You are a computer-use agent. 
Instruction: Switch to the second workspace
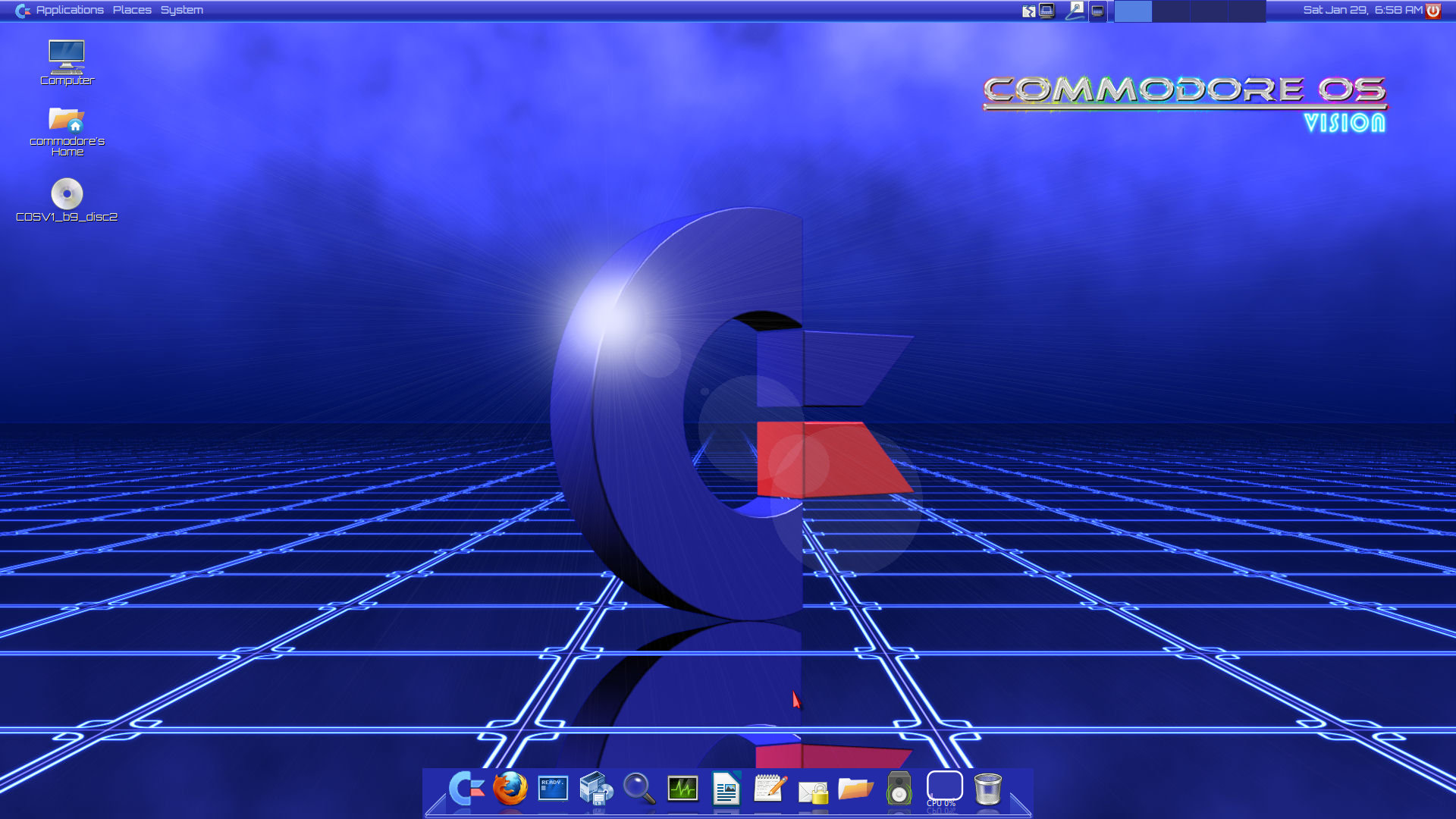(1171, 11)
